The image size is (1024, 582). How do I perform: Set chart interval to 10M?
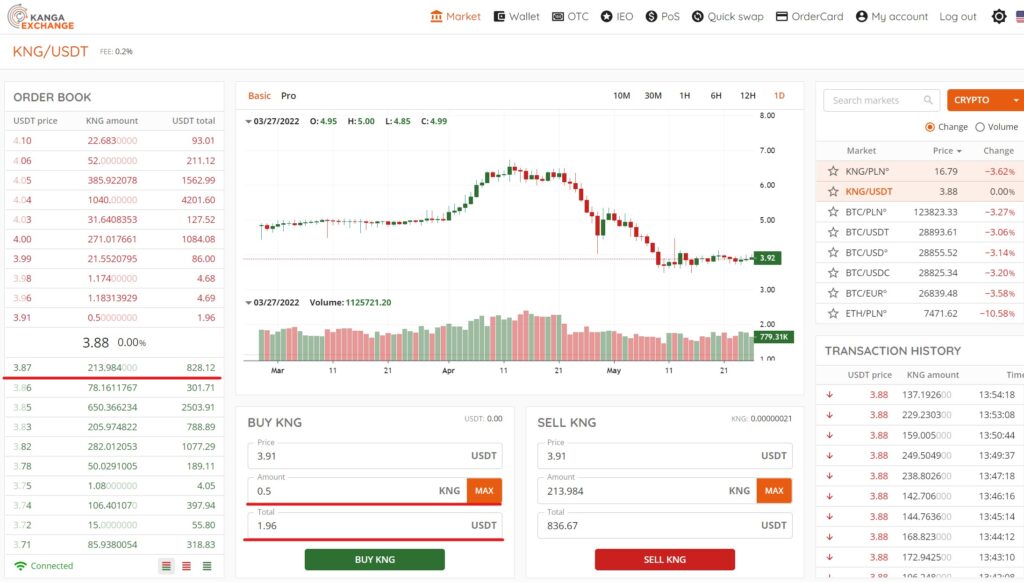pyautogui.click(x=622, y=95)
